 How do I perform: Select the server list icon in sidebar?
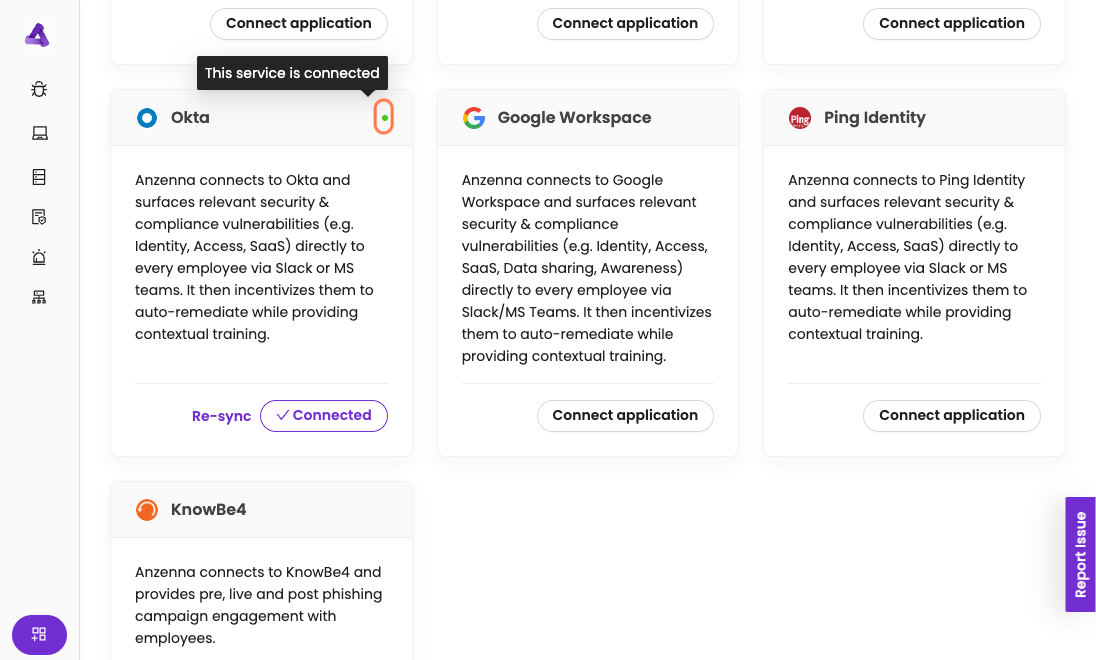(x=39, y=177)
